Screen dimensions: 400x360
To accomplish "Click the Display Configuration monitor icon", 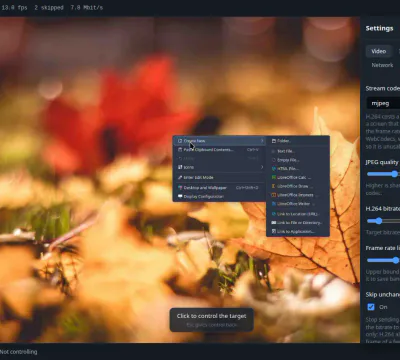I will pyautogui.click(x=180, y=196).
